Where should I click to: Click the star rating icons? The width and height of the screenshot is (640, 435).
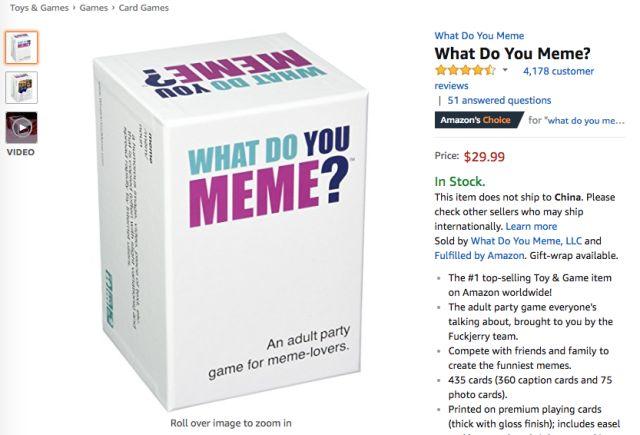click(466, 70)
